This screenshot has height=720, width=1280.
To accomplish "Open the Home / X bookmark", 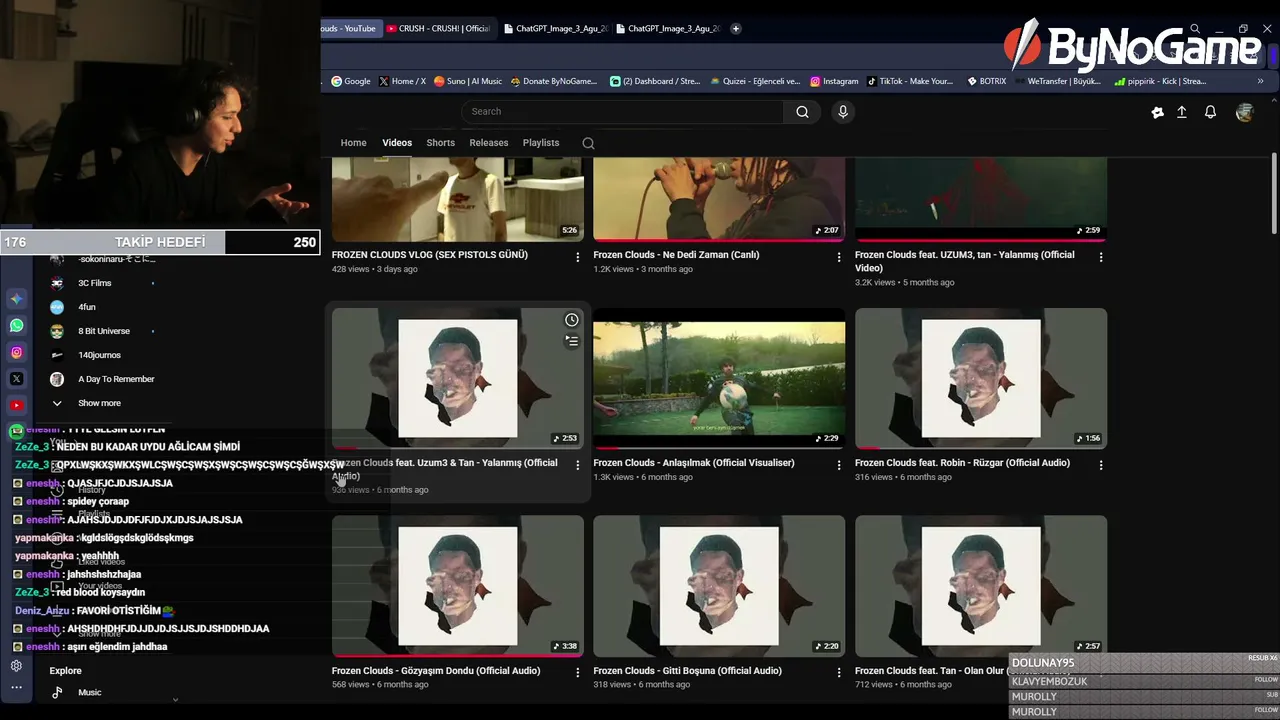I will pos(402,82).
